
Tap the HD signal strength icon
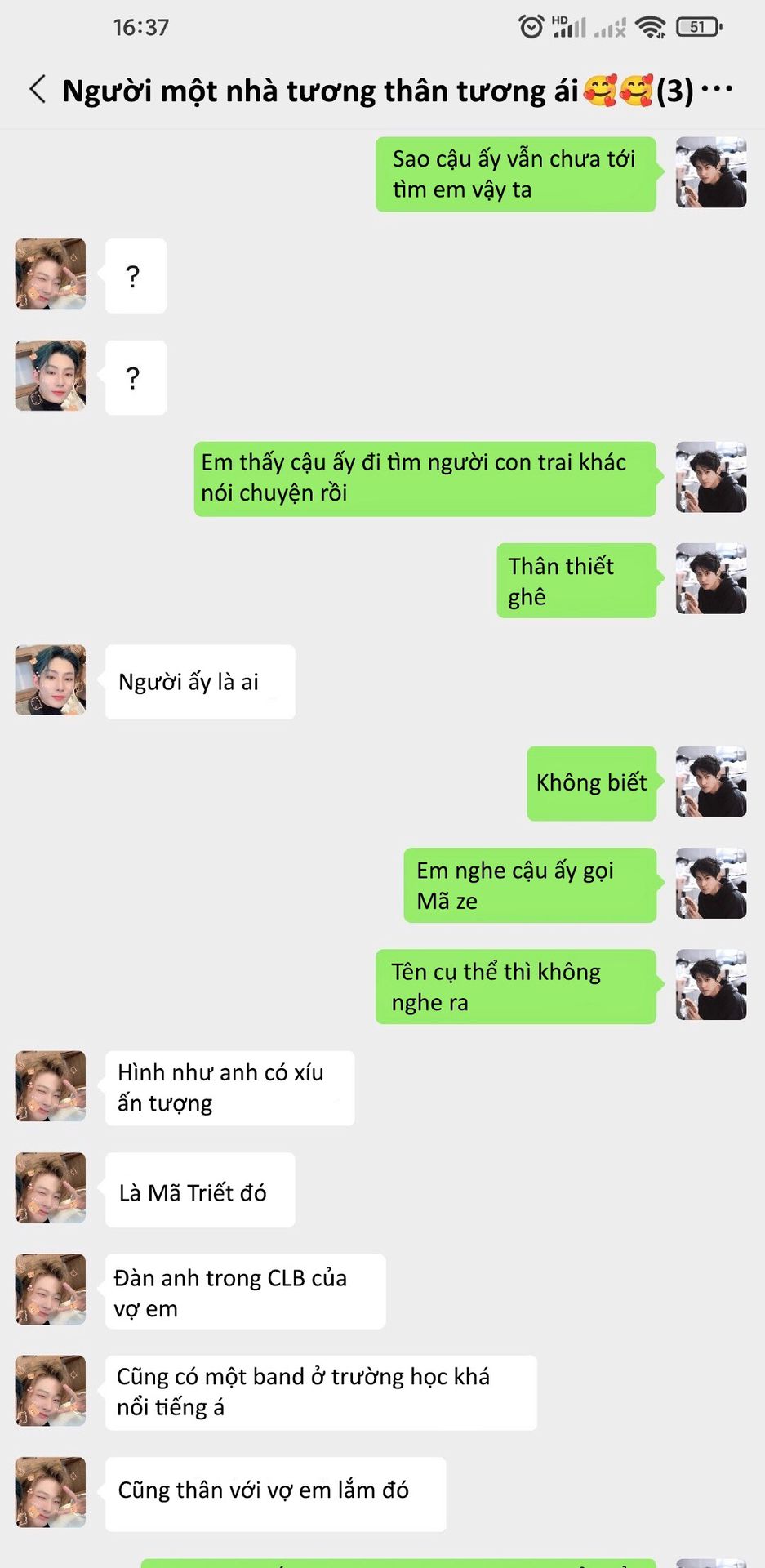(569, 27)
